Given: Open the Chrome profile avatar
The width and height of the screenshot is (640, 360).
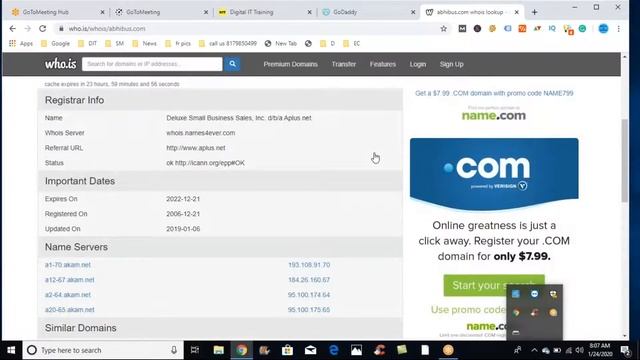Looking at the screenshot, I should [x=603, y=29].
